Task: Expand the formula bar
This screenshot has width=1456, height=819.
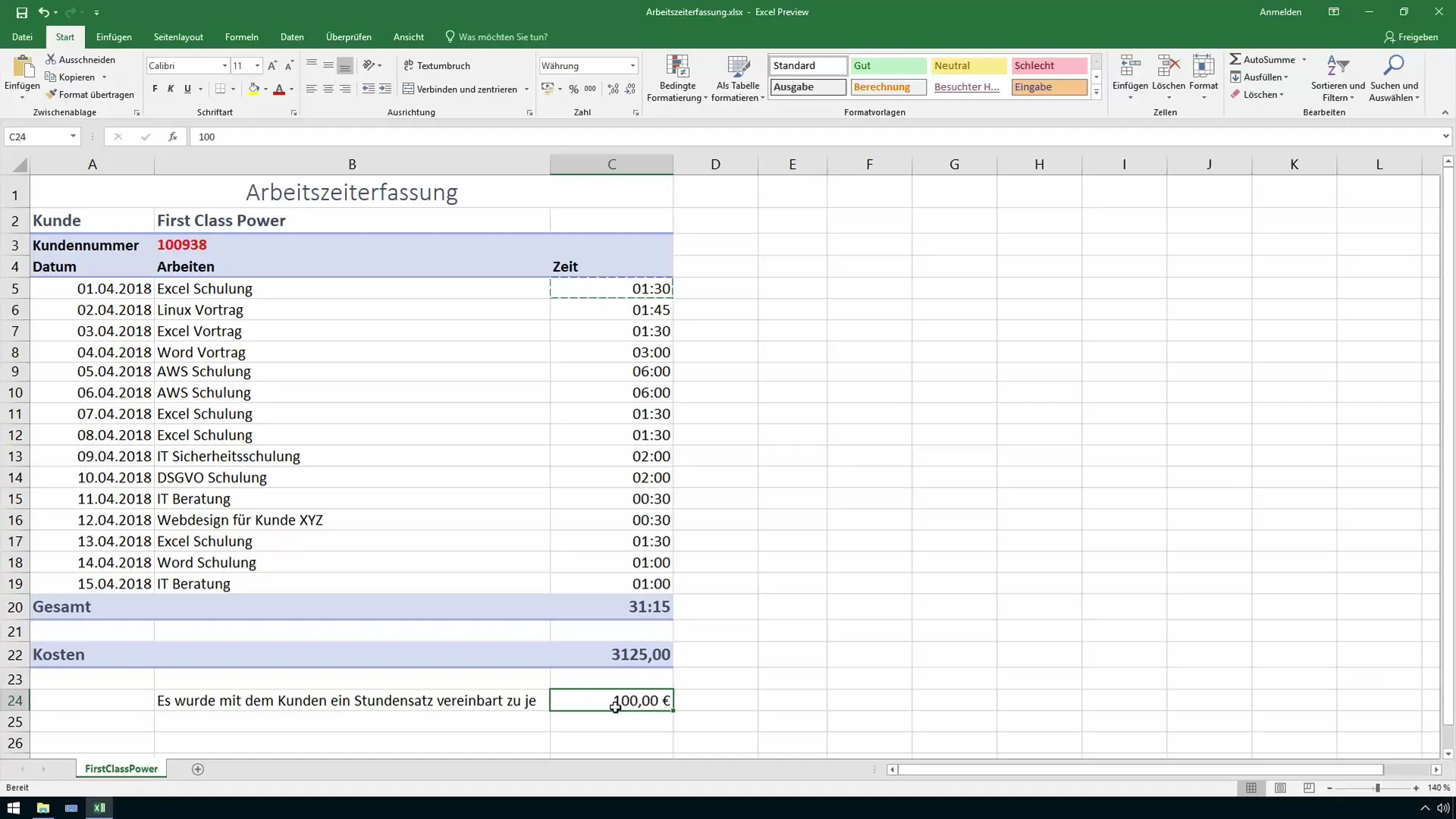Action: coord(1445,136)
